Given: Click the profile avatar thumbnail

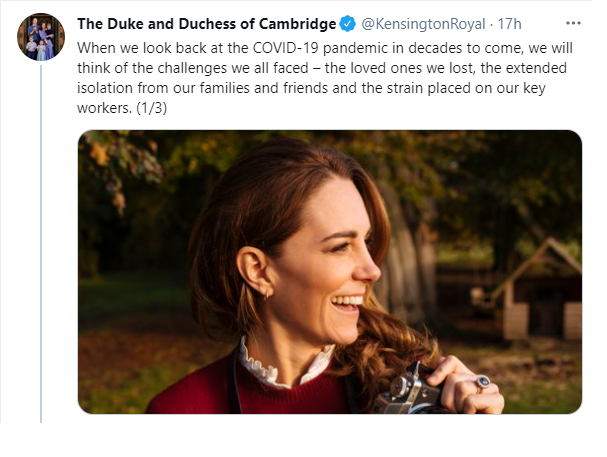Looking at the screenshot, I should pos(41,37).
